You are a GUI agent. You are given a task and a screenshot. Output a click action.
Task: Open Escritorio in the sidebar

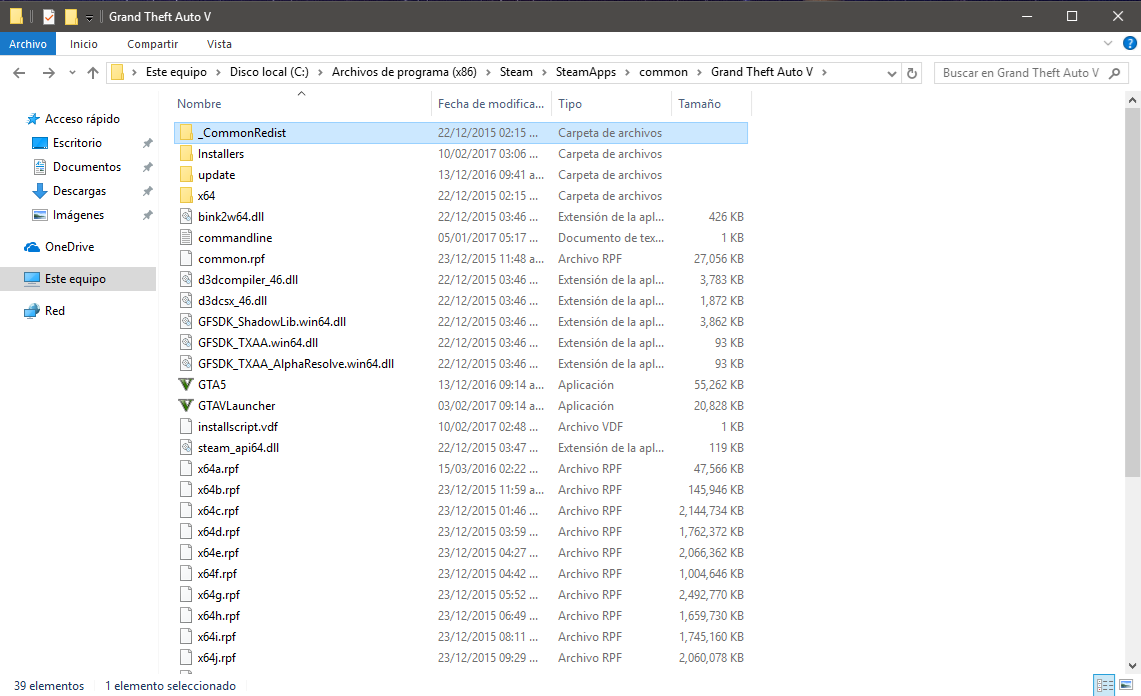pyautogui.click(x=77, y=143)
